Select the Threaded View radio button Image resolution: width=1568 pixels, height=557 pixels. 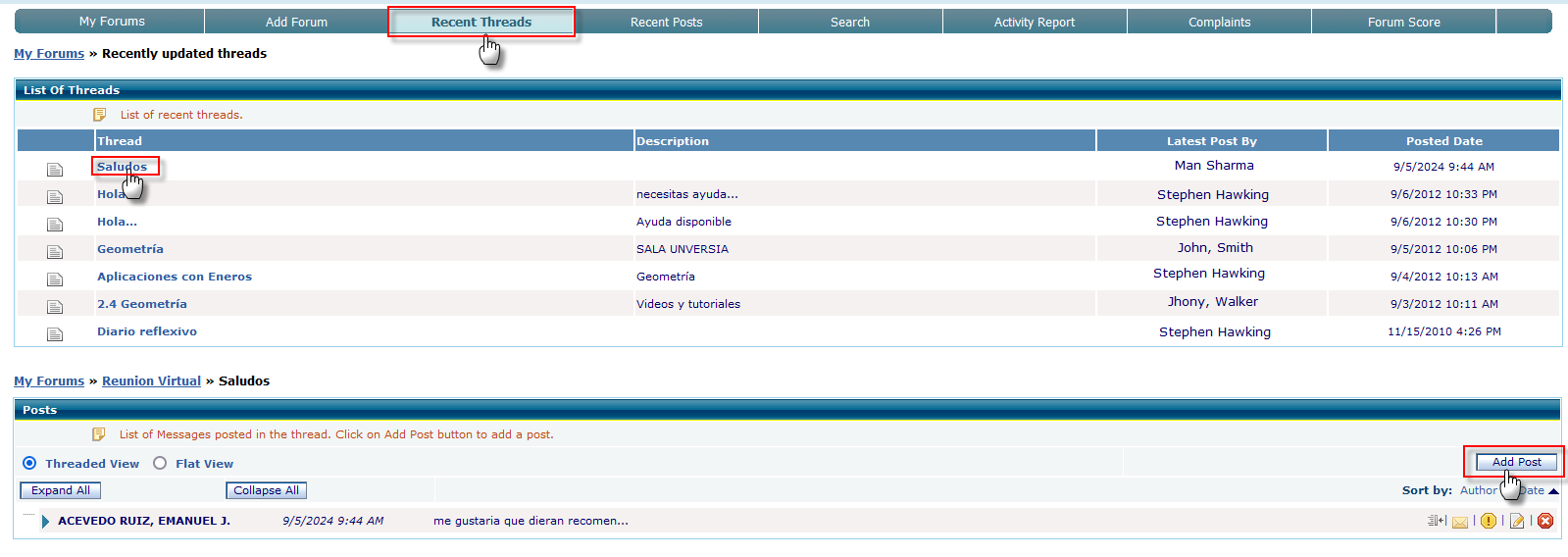click(29, 463)
